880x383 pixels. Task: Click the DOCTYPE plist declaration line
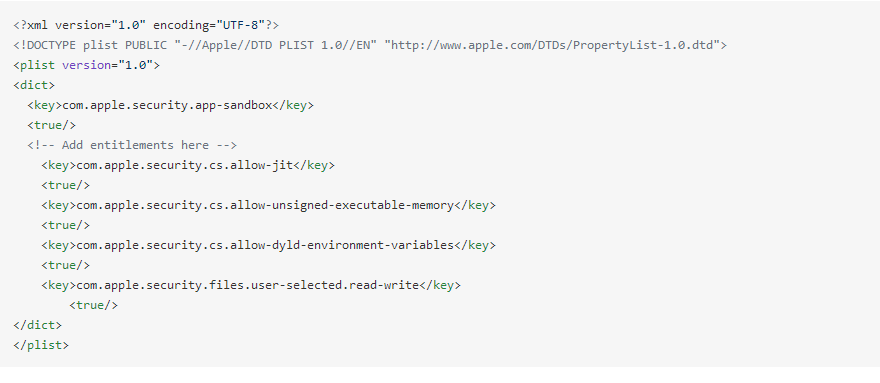[x=370, y=45]
